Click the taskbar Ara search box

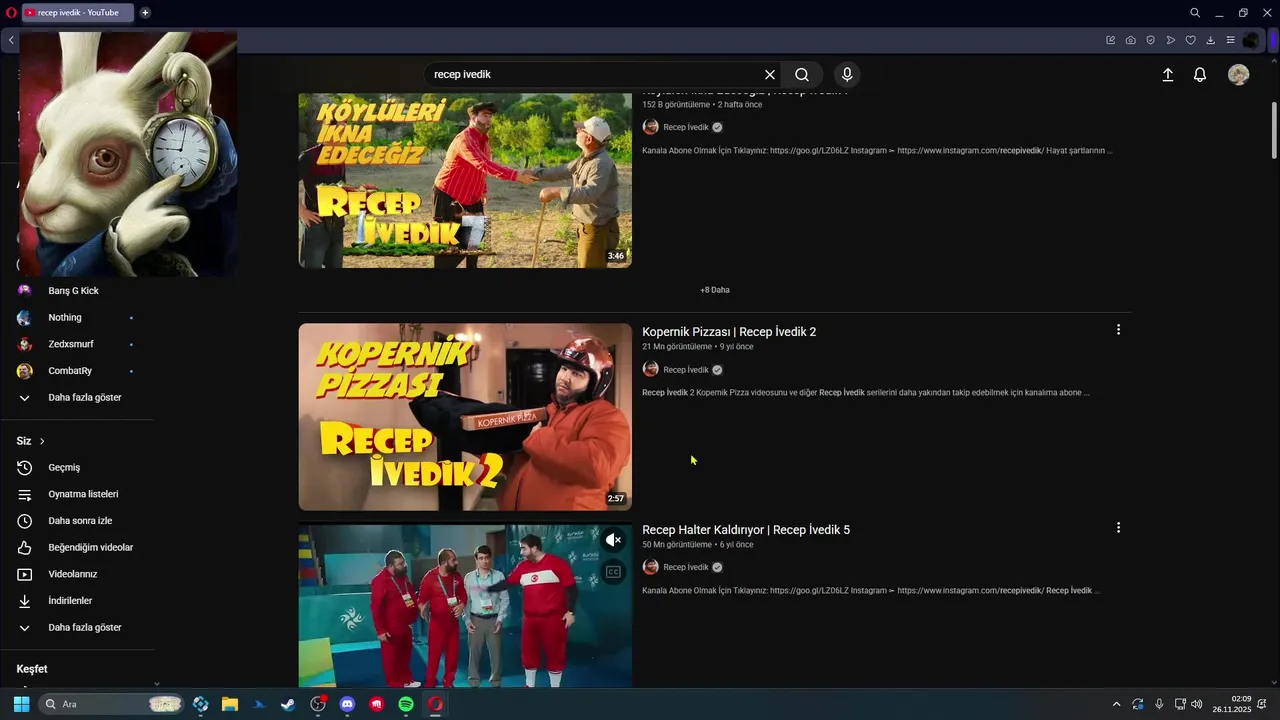[x=111, y=704]
